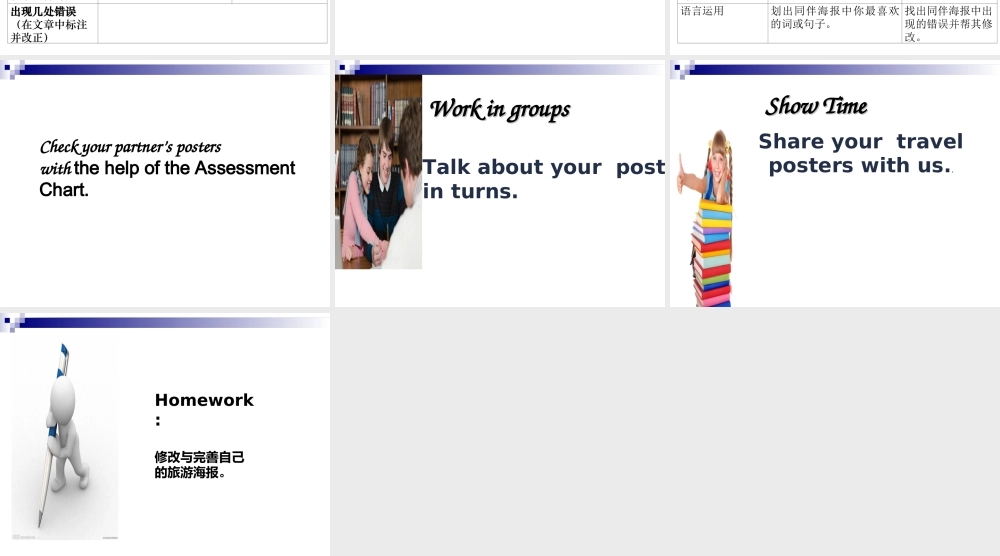The width and height of the screenshot is (1000, 556).
Task: Select the 出现几处错误 table cell
Action: [52, 23]
